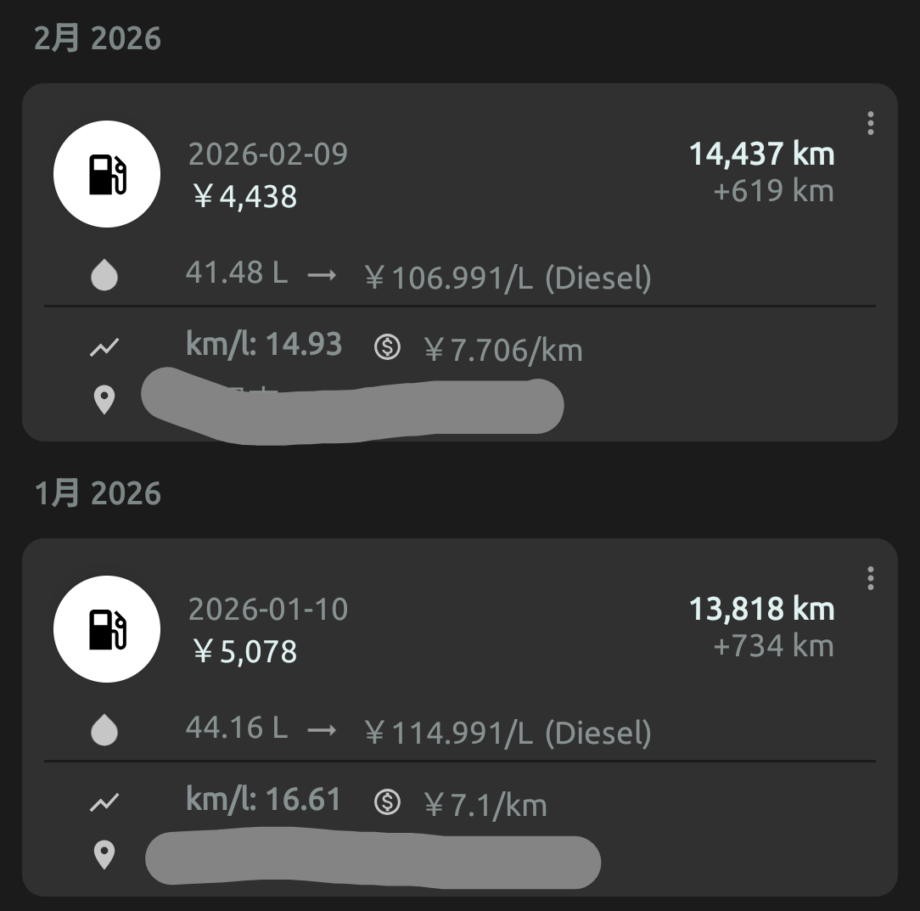920x911 pixels.
Task: Click the 2026-02-09 date text
Action: pyautogui.click(x=268, y=154)
